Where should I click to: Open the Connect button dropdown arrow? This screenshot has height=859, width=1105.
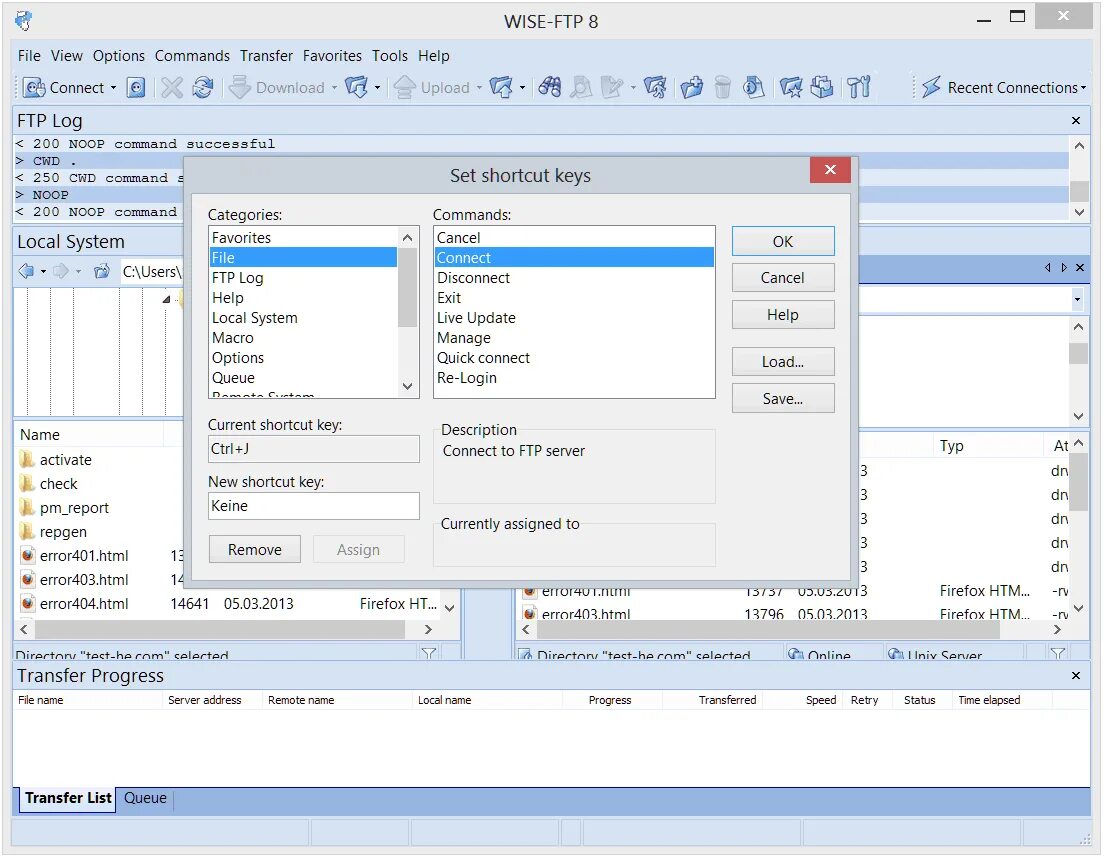point(113,87)
